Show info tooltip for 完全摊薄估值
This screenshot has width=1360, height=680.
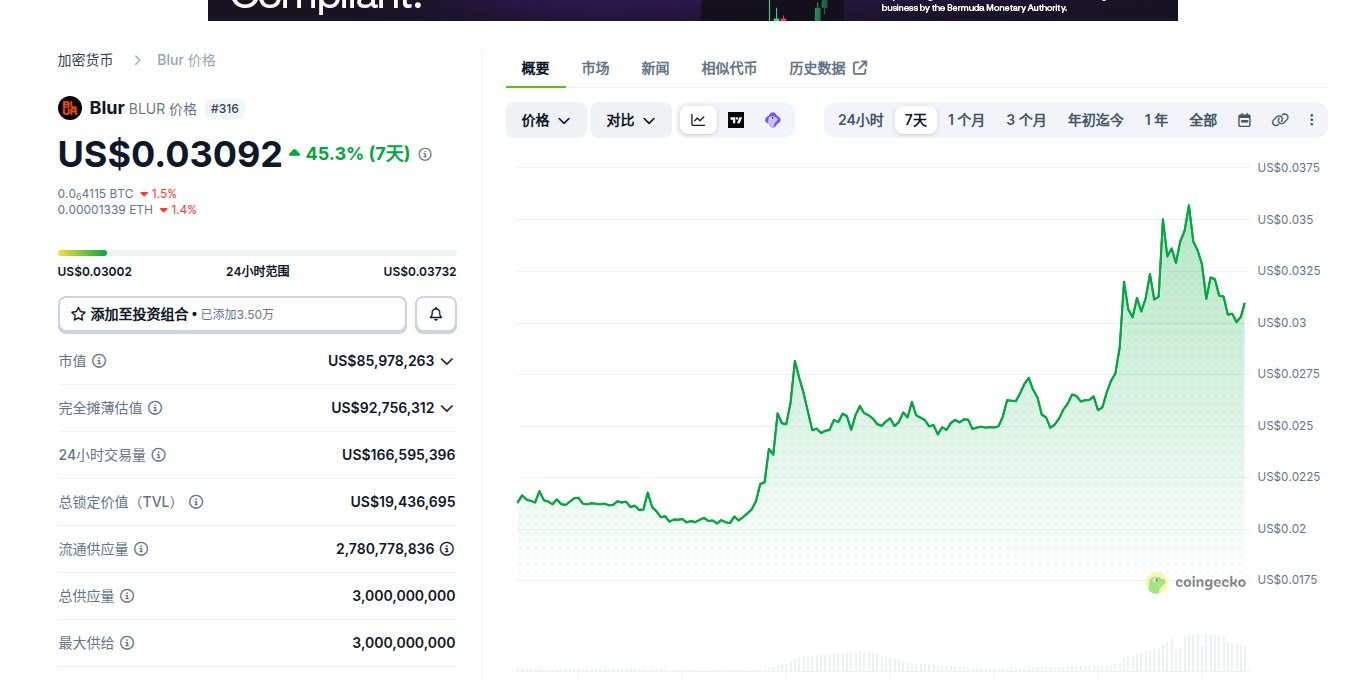155,408
